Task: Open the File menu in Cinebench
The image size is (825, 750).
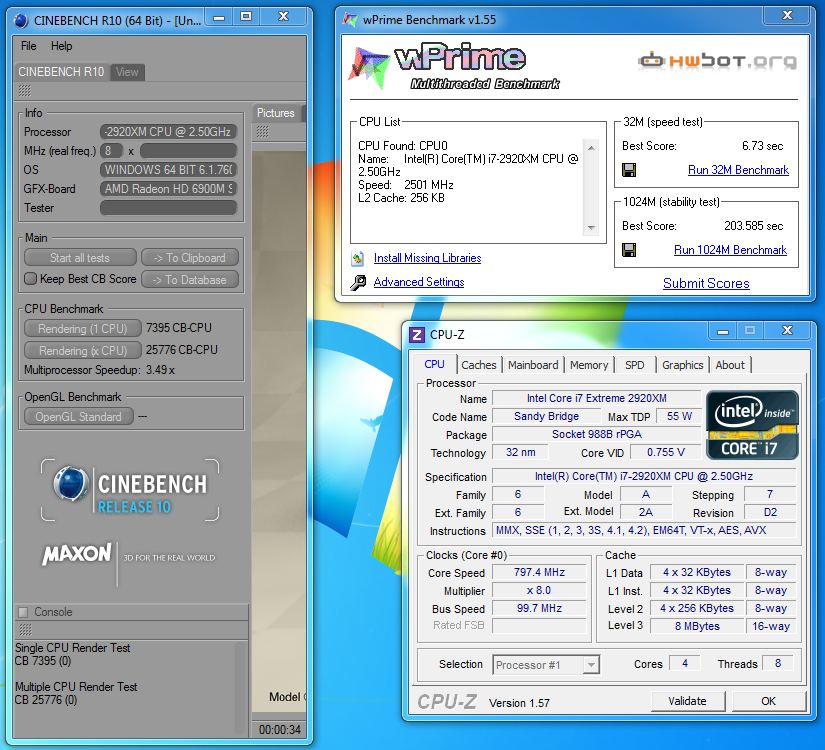Action: (x=28, y=46)
